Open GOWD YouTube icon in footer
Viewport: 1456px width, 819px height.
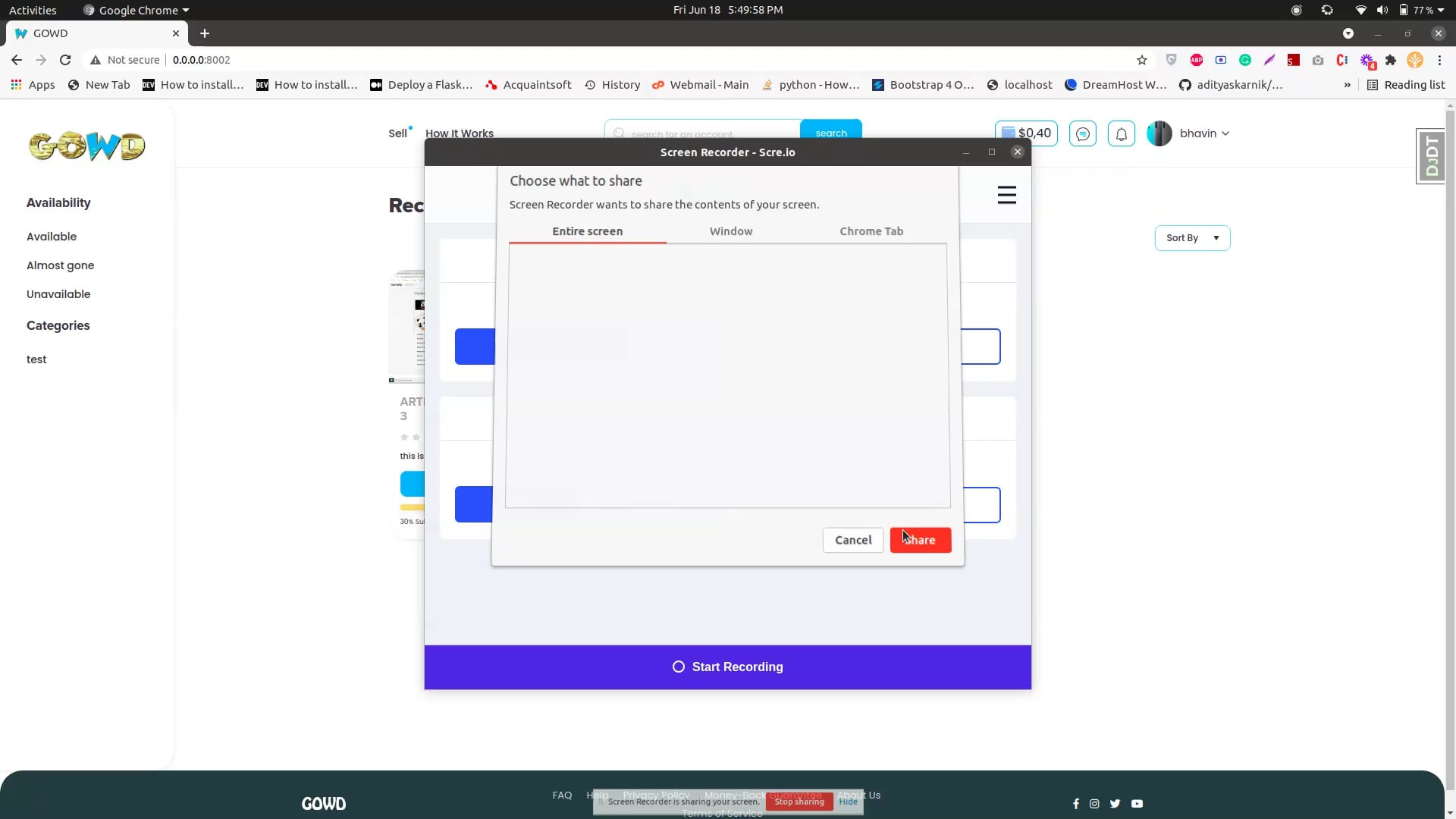click(1137, 804)
